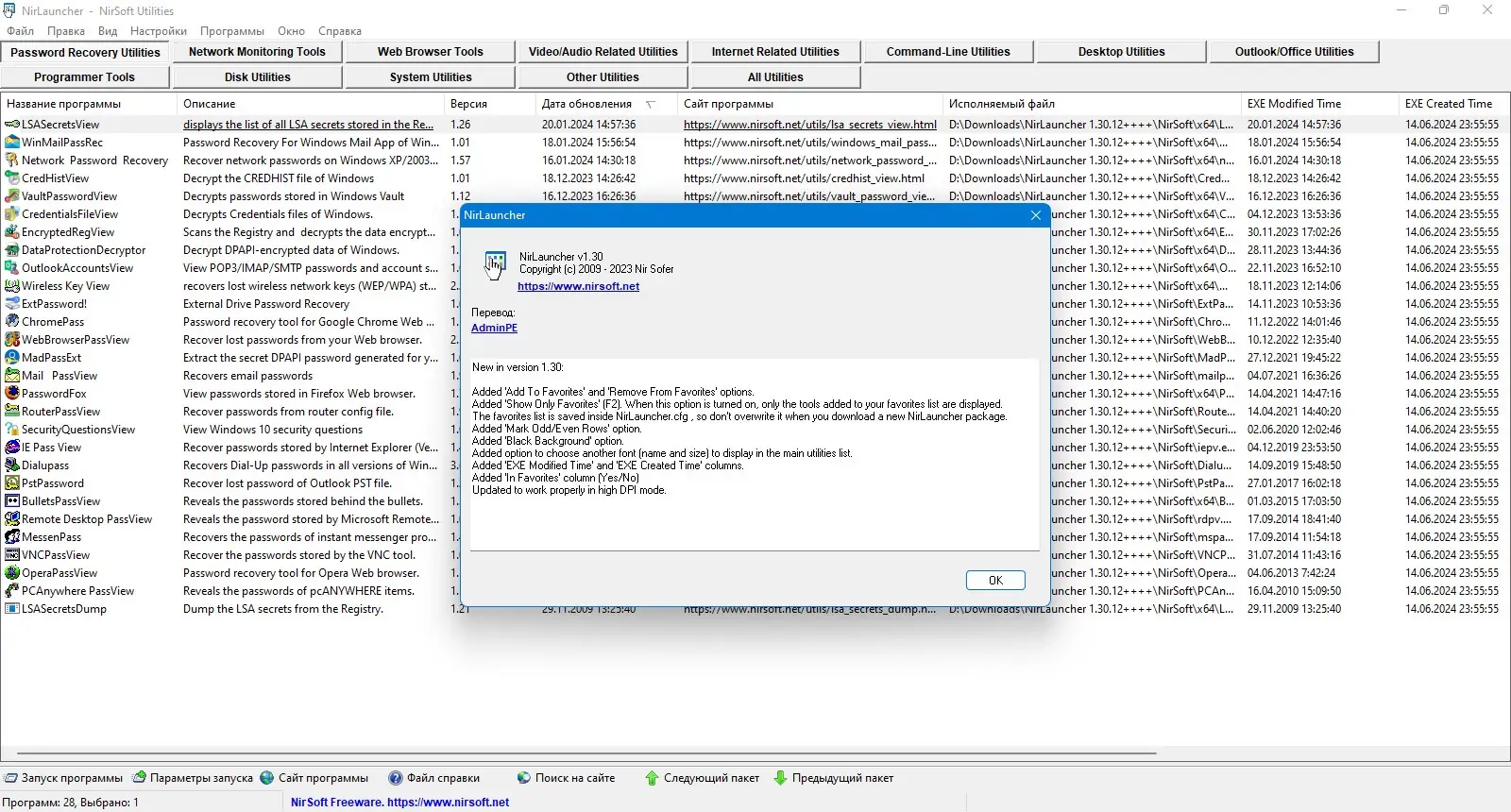The width and height of the screenshot is (1511, 812).
Task: Click the Wireless Key View icon
Action: click(12, 286)
